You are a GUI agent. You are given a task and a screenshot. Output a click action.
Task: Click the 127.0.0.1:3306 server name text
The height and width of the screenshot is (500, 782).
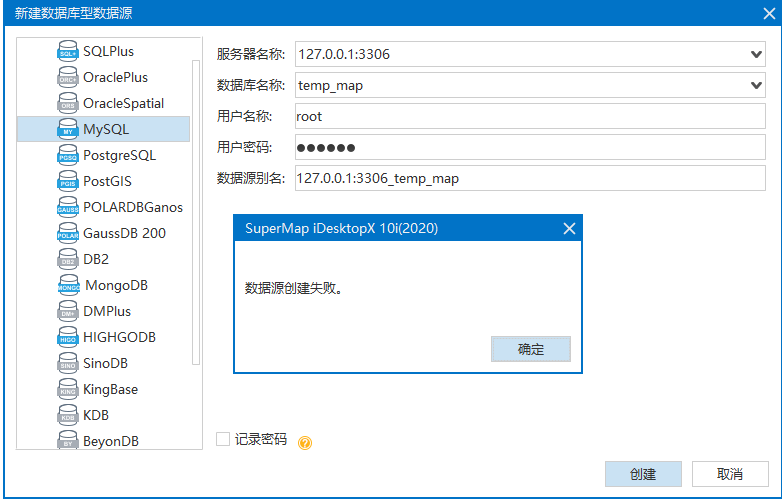tap(344, 54)
